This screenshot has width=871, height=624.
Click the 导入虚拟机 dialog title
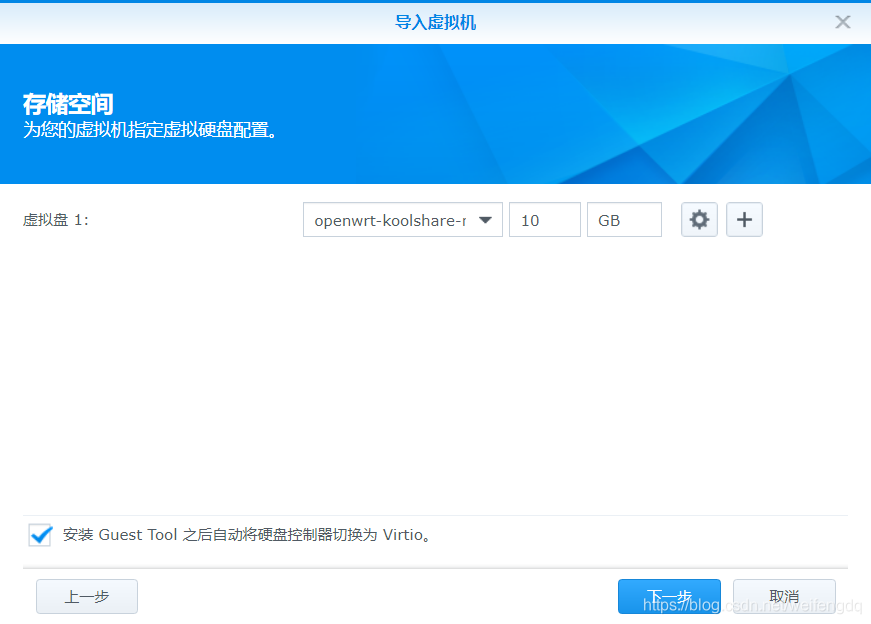pos(435,21)
